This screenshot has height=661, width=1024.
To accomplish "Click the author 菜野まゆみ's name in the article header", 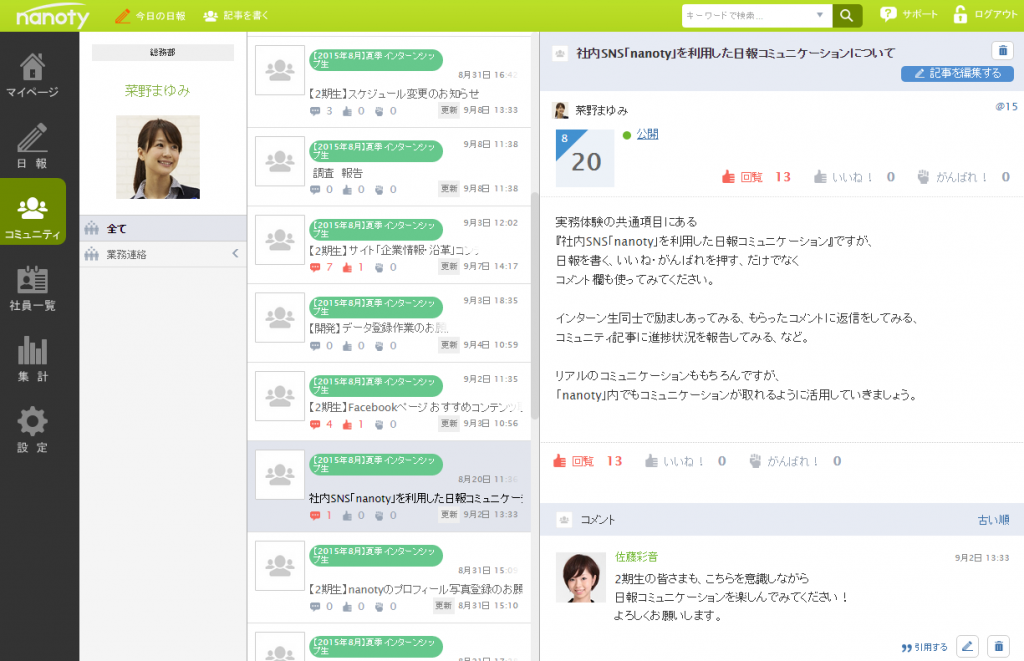I will [x=601, y=110].
